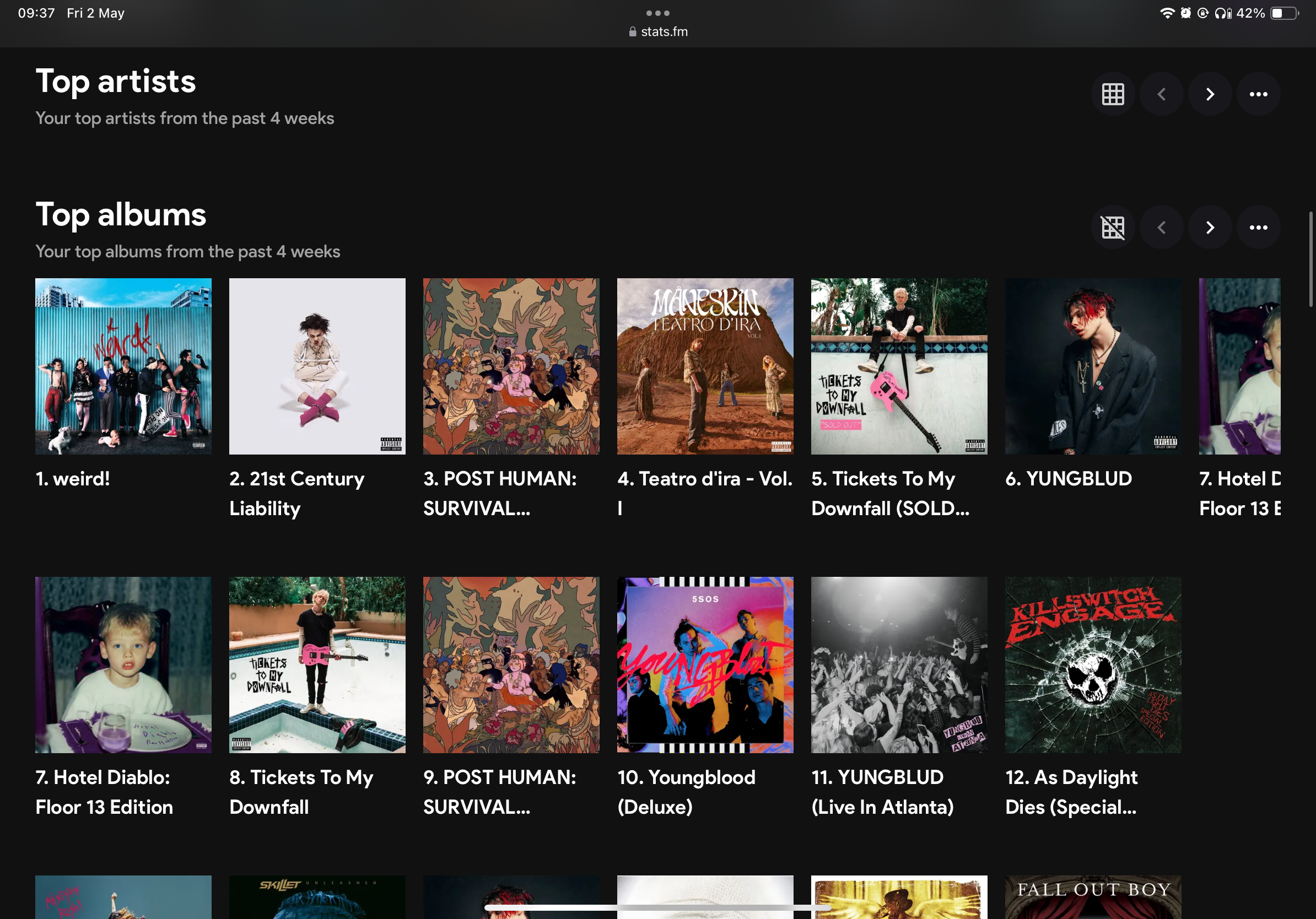The image size is (1316, 919).
Task: Click 'Your top albums from the past 4 weeks'
Action: point(188,252)
